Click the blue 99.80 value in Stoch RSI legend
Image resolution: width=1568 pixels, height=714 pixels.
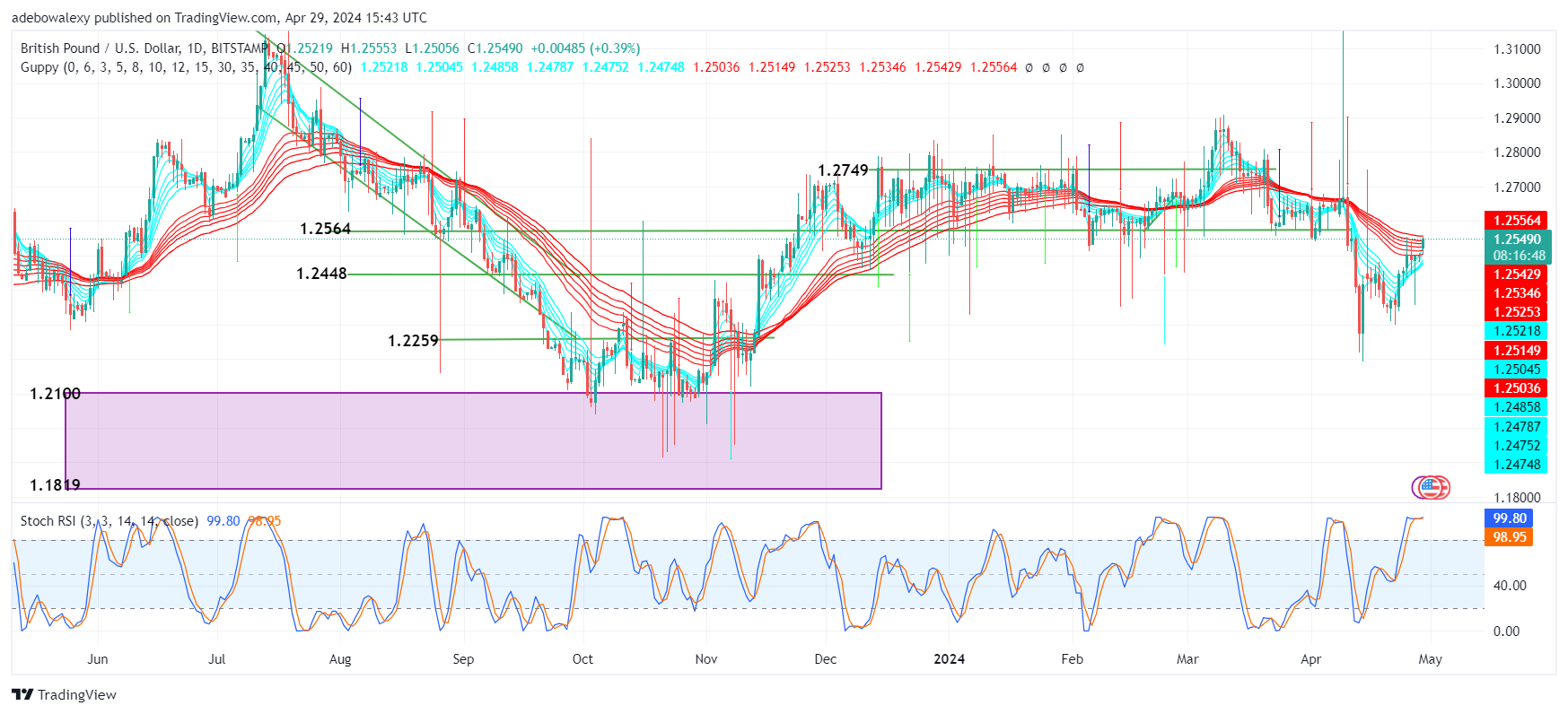tap(223, 520)
